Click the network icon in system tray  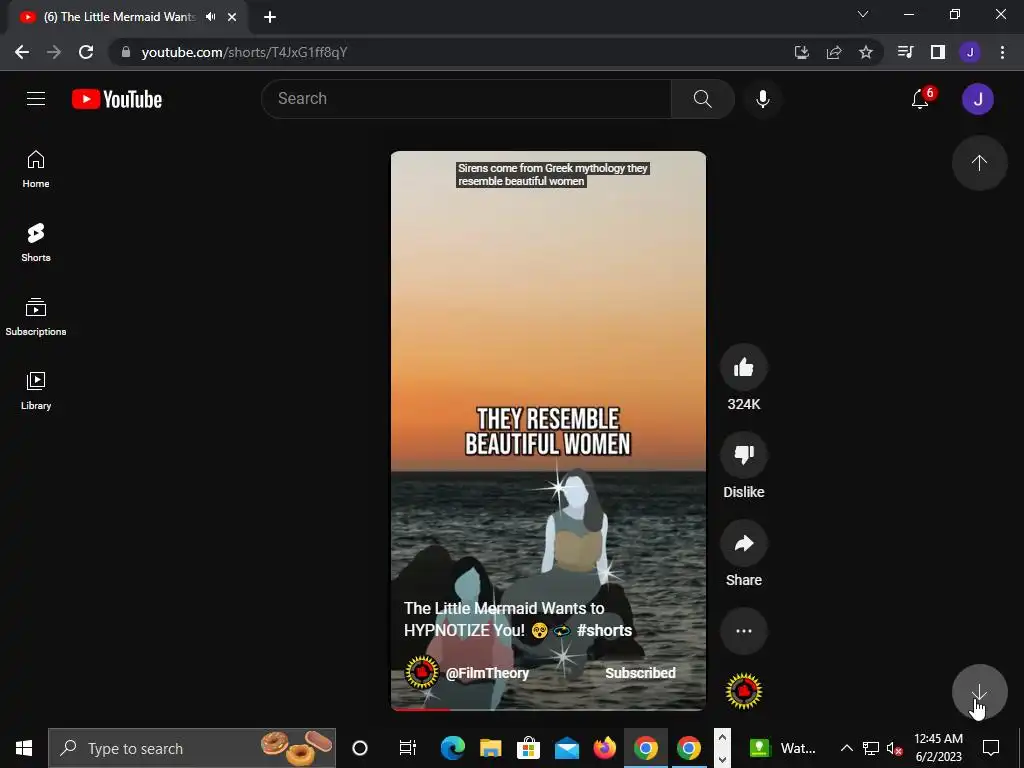coord(871,748)
